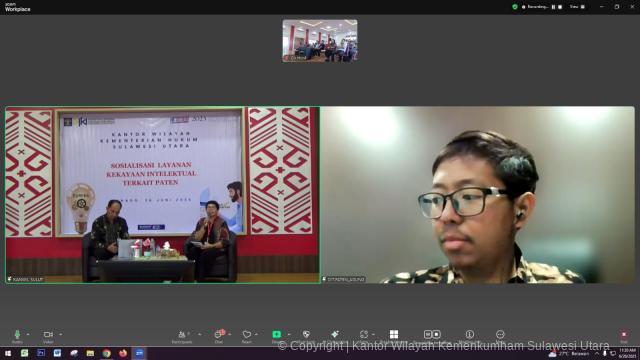Open the weather widget showing 27°C
Image resolution: width=640 pixels, height=360 pixels.
(x=569, y=354)
